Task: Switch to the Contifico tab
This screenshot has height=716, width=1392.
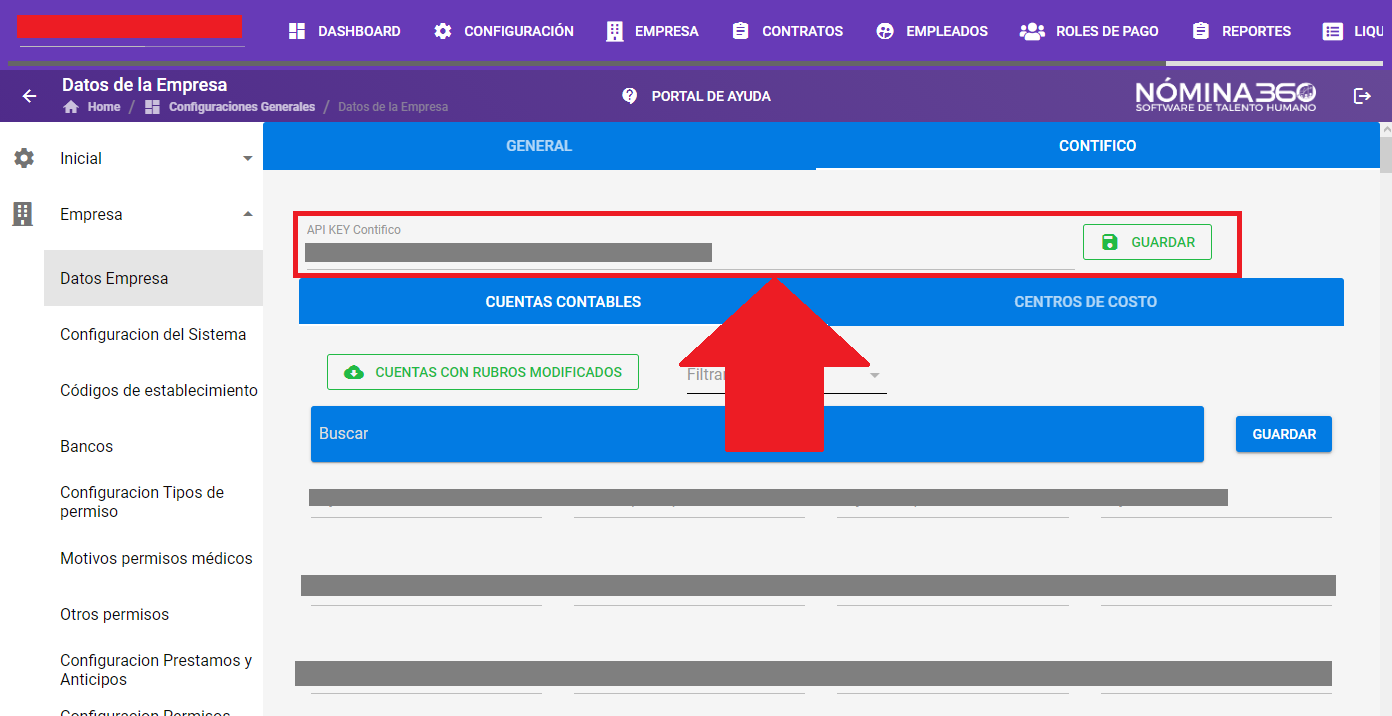Action: [x=1097, y=146]
